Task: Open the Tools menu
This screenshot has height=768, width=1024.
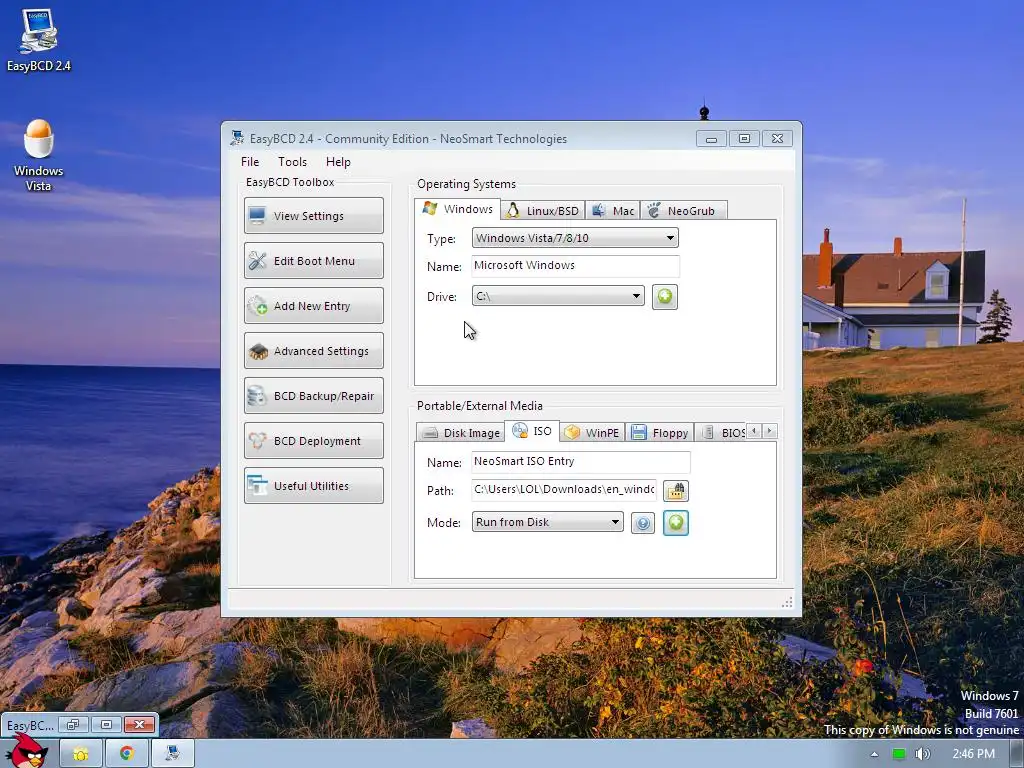Action: (x=292, y=162)
